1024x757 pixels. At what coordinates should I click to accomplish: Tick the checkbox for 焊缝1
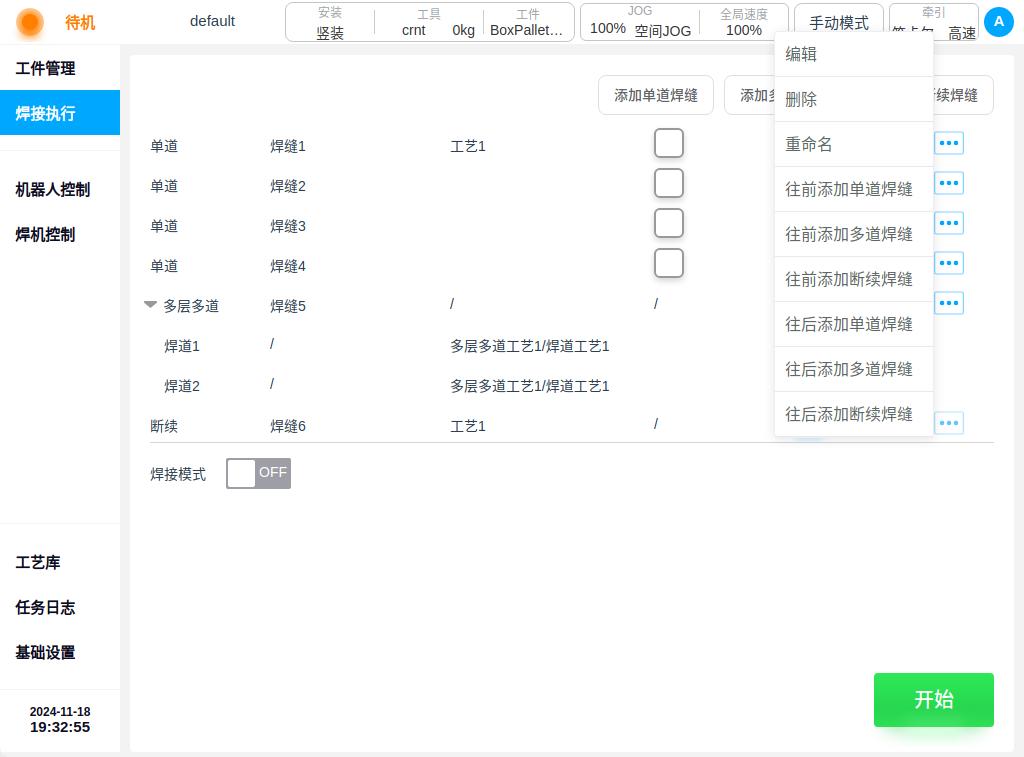[669, 143]
